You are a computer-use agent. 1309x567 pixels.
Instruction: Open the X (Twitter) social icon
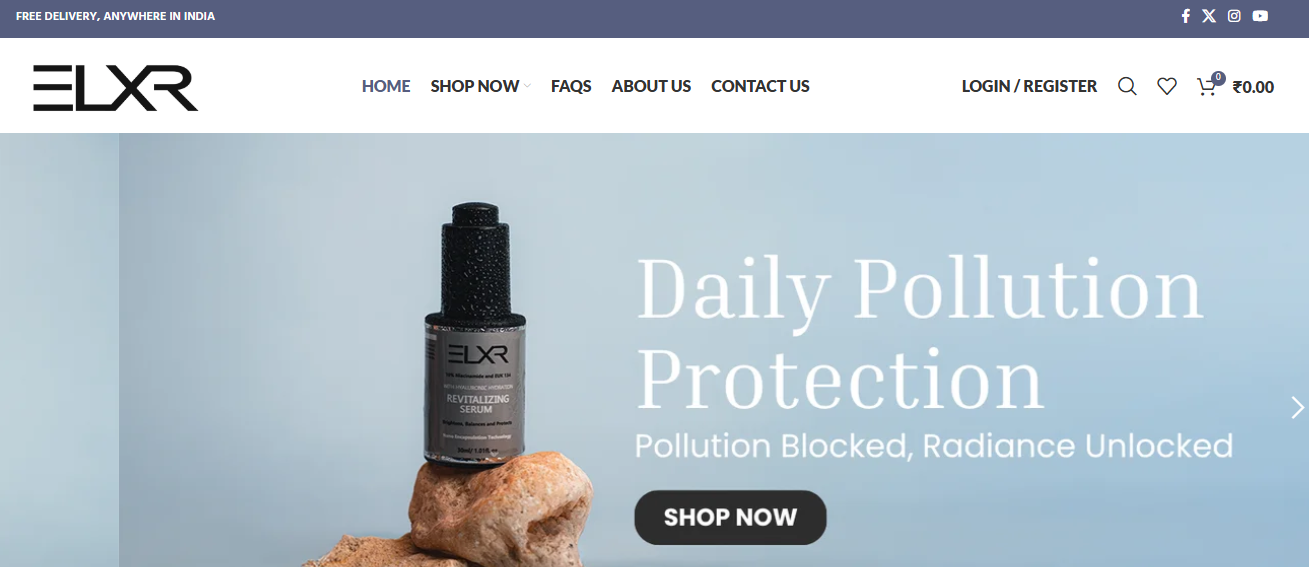pyautogui.click(x=1209, y=16)
